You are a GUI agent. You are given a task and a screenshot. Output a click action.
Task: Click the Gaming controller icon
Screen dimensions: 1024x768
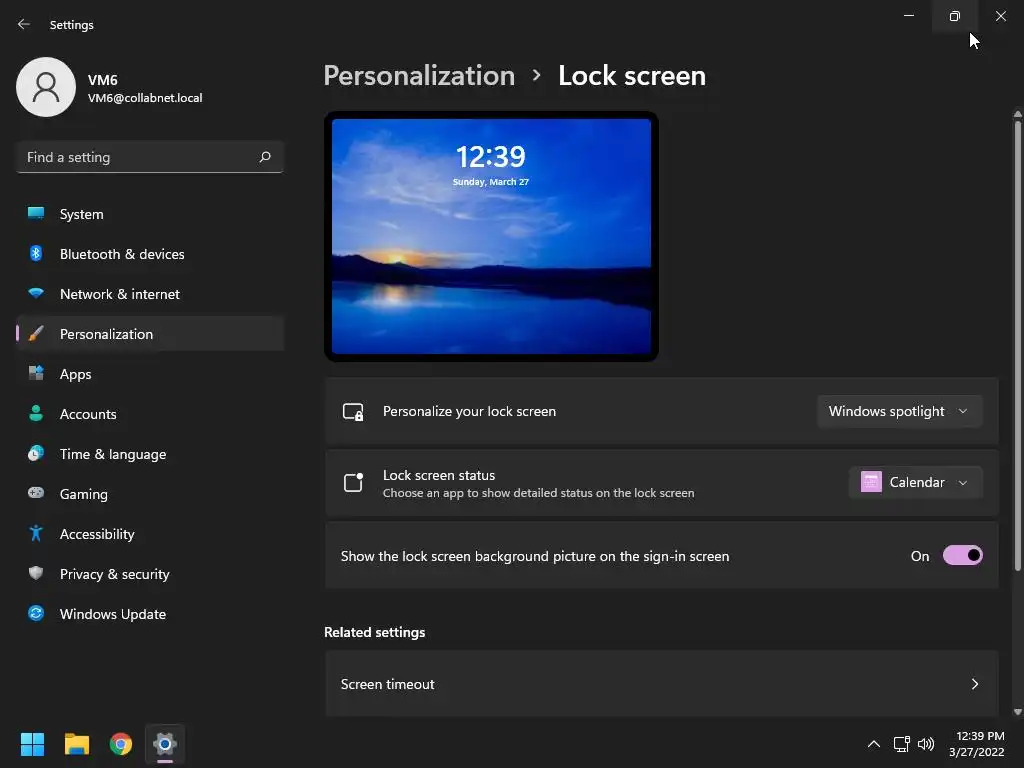[36, 493]
